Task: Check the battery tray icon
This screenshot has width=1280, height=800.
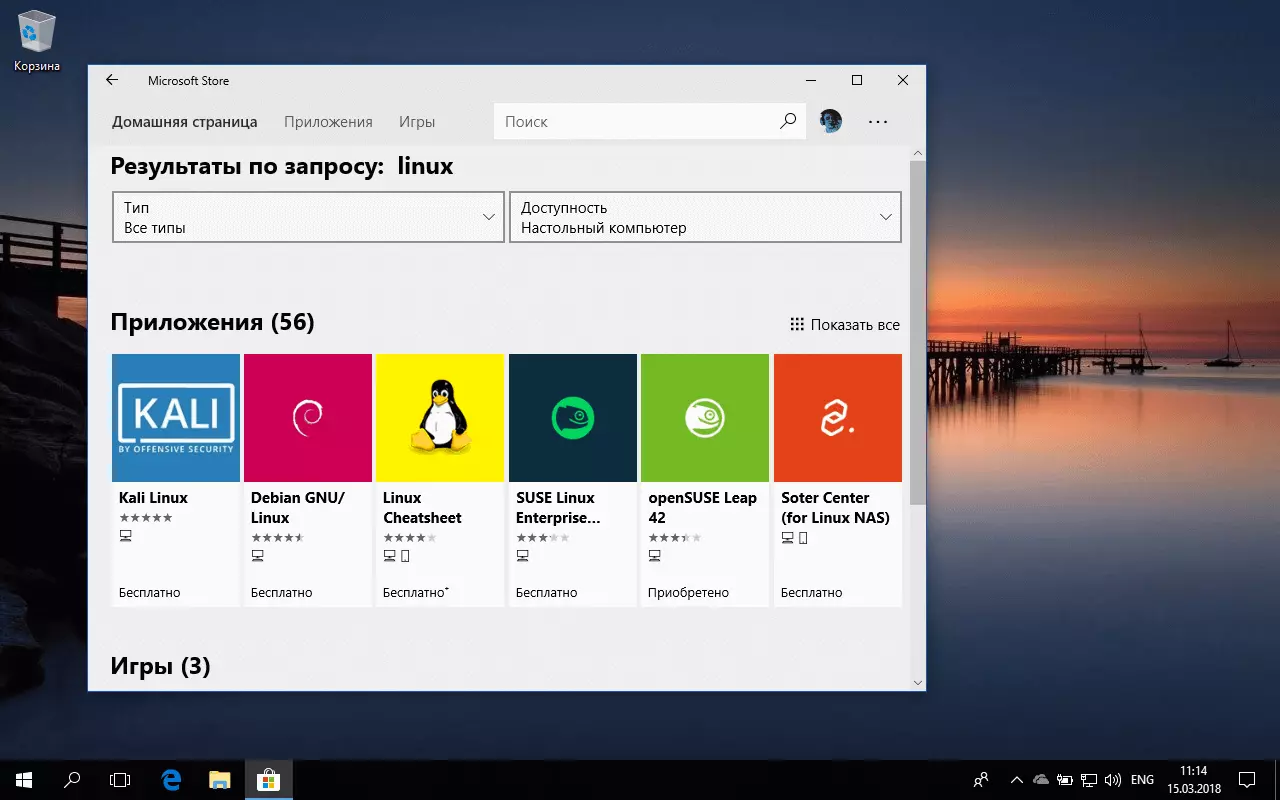Action: click(1064, 779)
